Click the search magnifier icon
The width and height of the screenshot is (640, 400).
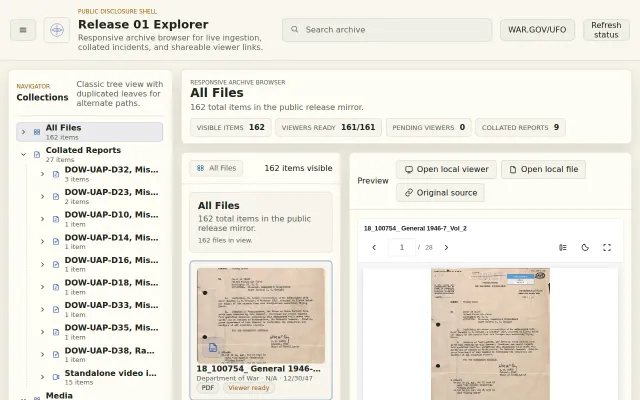point(294,29)
